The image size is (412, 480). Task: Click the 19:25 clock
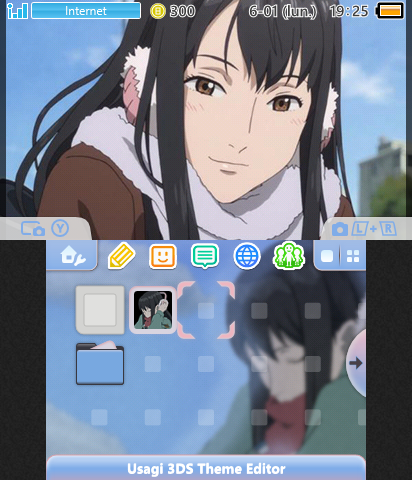pyautogui.click(x=349, y=11)
